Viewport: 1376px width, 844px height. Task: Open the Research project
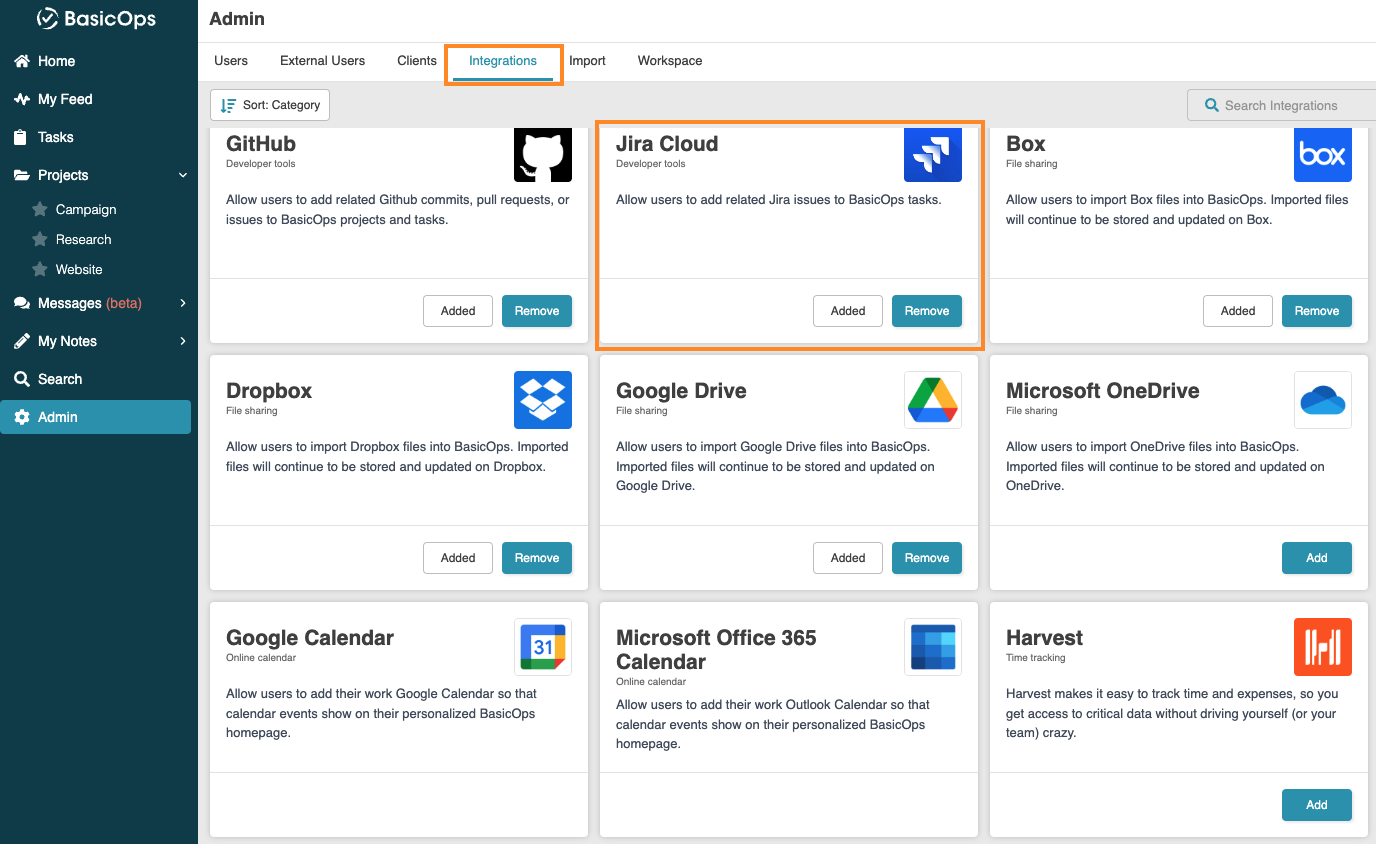point(84,239)
